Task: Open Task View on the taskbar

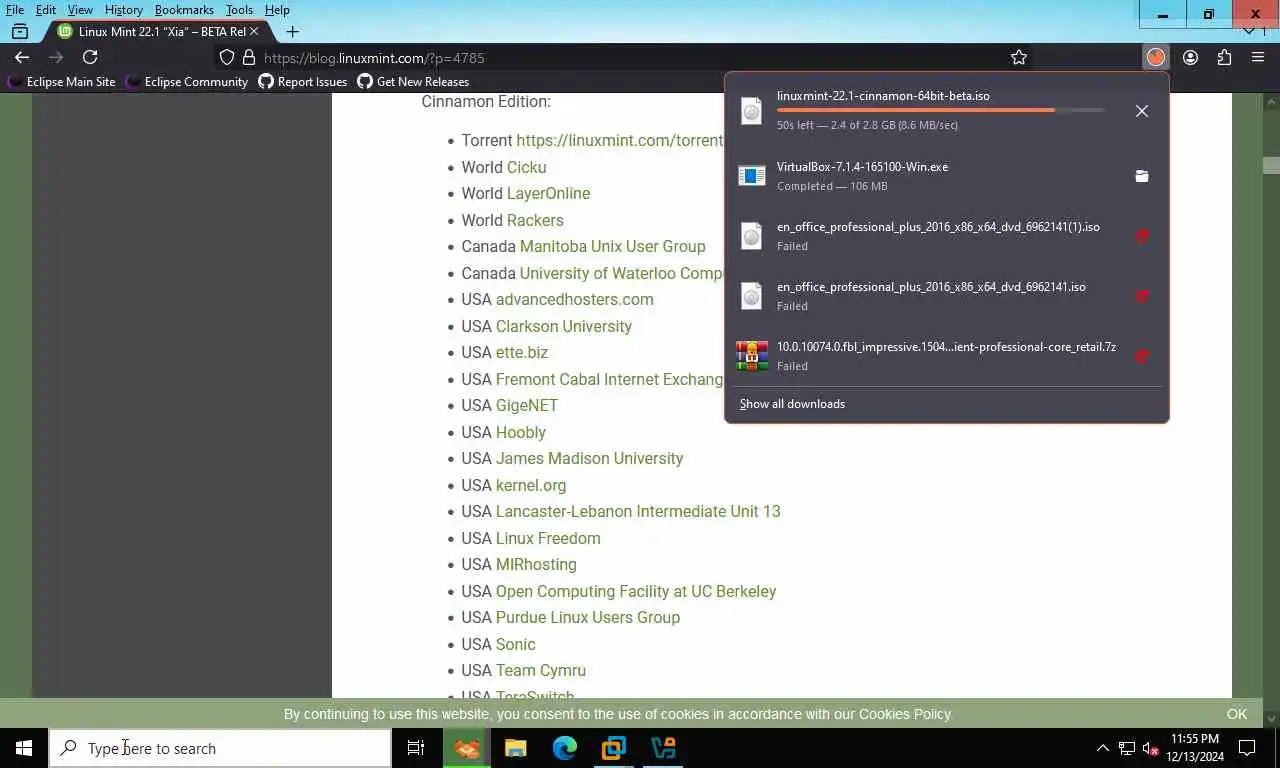Action: point(416,748)
